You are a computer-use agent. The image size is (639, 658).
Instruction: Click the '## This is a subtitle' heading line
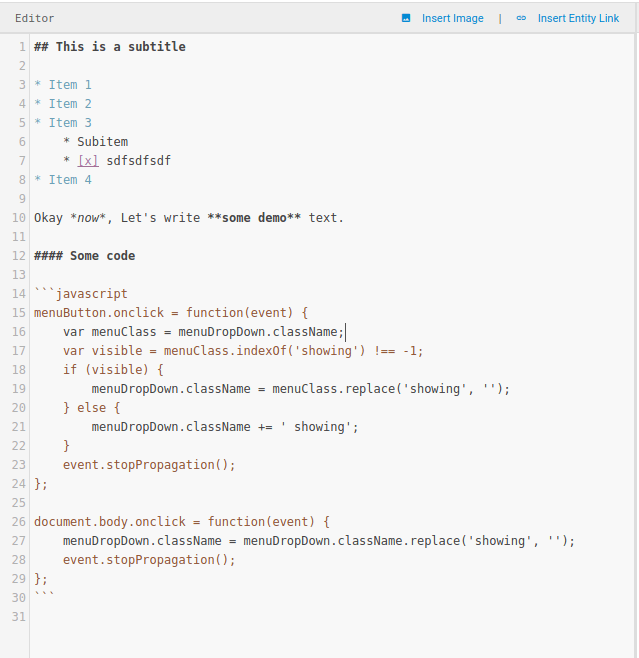110,47
